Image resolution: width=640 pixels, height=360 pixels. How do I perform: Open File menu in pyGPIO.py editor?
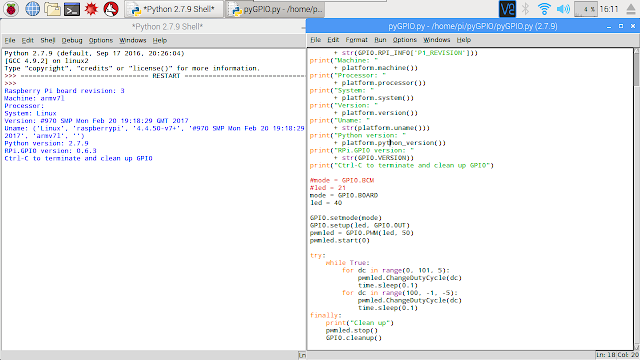(316, 40)
